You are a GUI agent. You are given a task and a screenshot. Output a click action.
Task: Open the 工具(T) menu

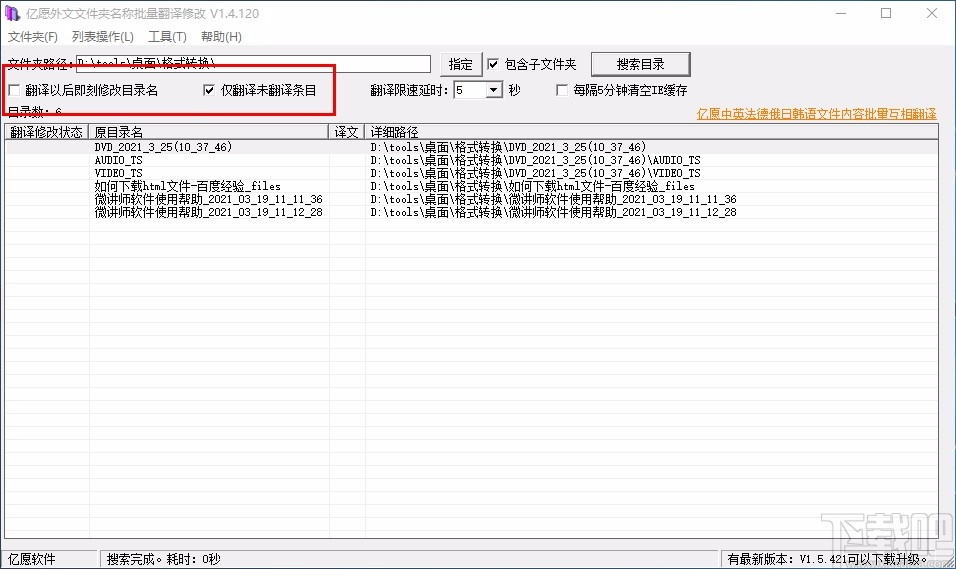click(x=167, y=37)
